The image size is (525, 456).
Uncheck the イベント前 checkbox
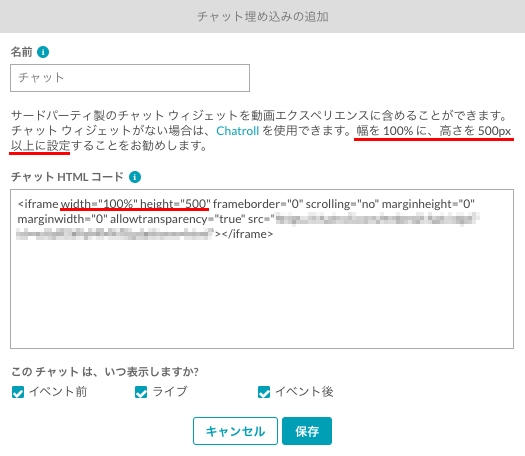[18, 392]
